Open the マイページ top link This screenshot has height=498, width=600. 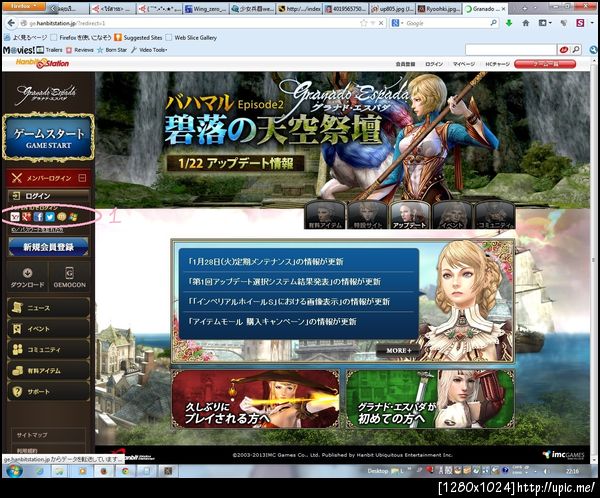[464, 64]
